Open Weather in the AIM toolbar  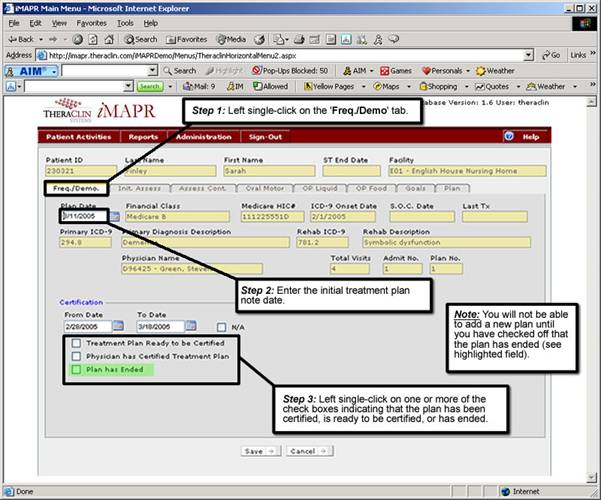click(x=495, y=71)
